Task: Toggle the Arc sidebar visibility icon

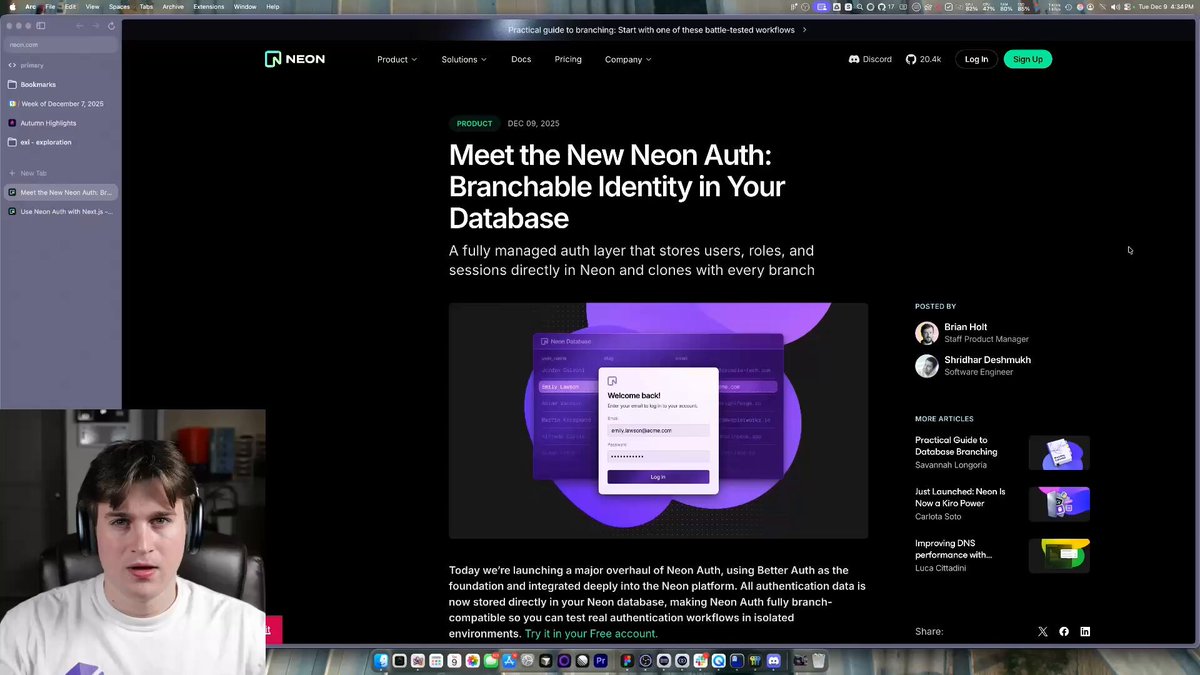Action: coord(41,25)
